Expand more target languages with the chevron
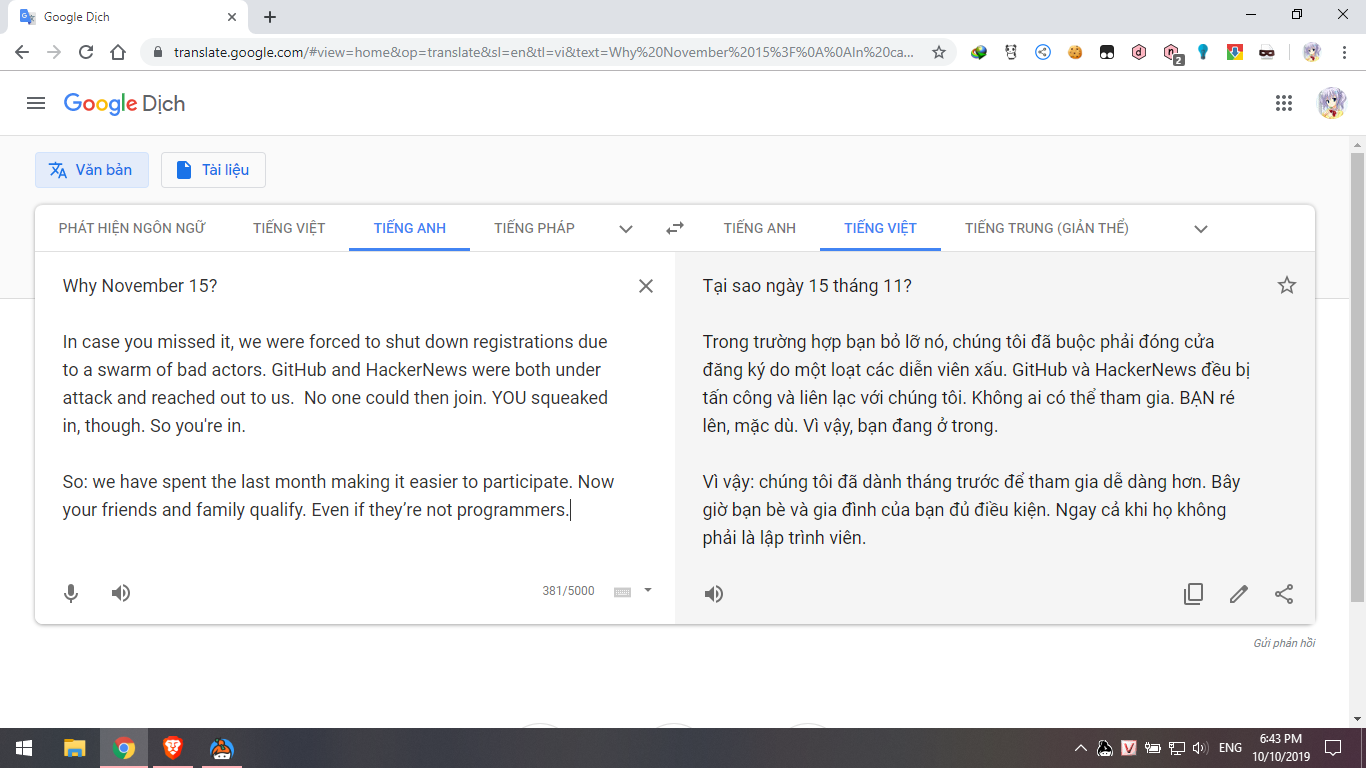This screenshot has height=768, width=1366. [x=1201, y=229]
